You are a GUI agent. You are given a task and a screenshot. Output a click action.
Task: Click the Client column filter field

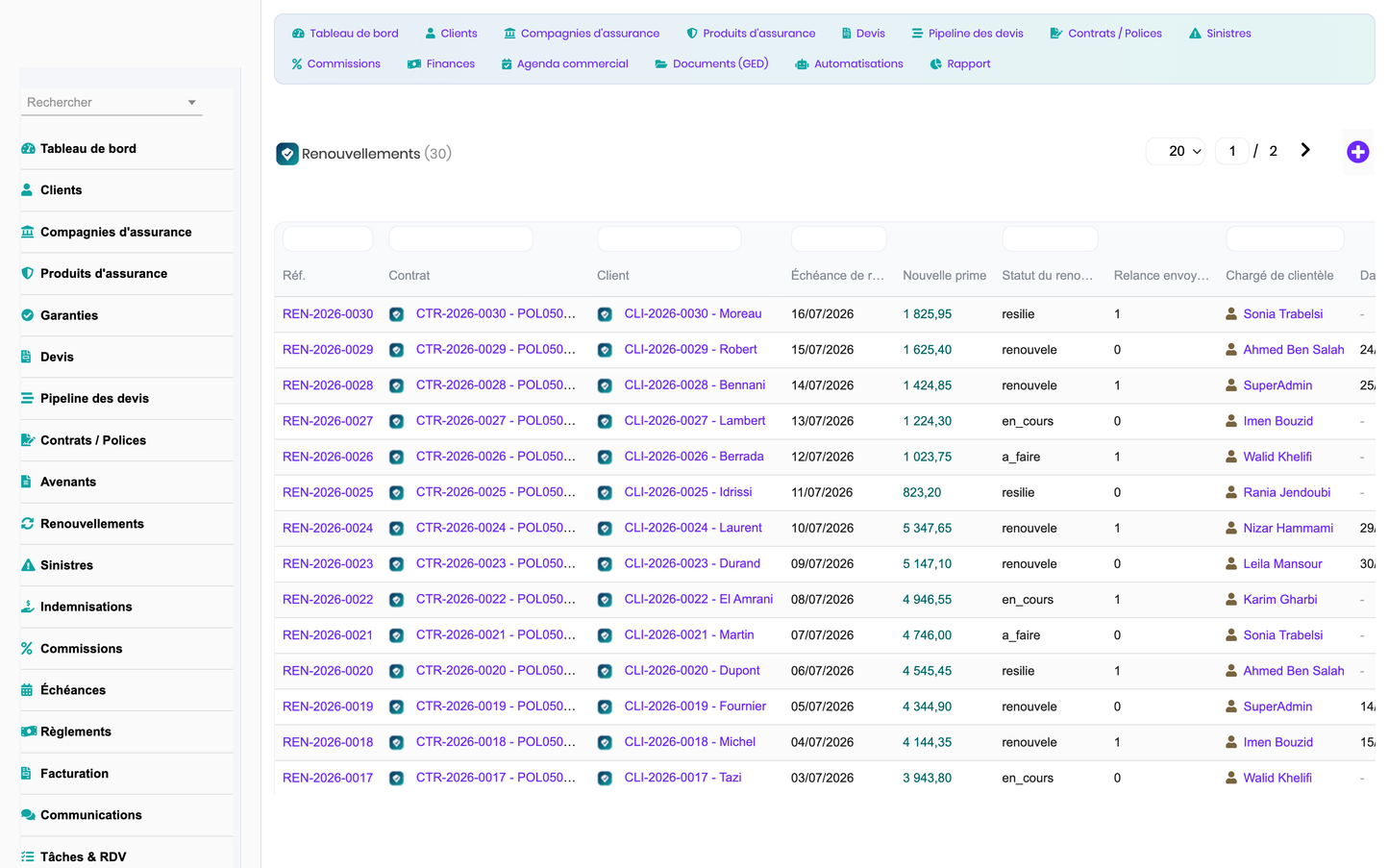tap(669, 238)
